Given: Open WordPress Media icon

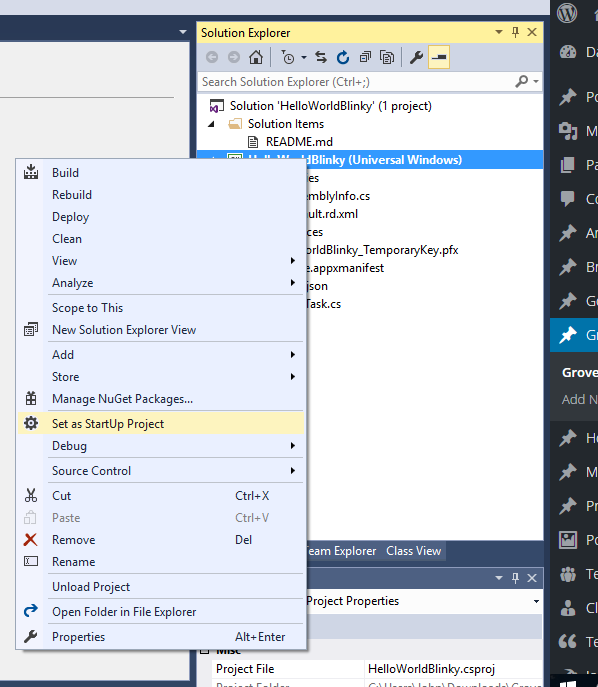Looking at the screenshot, I should click(568, 131).
